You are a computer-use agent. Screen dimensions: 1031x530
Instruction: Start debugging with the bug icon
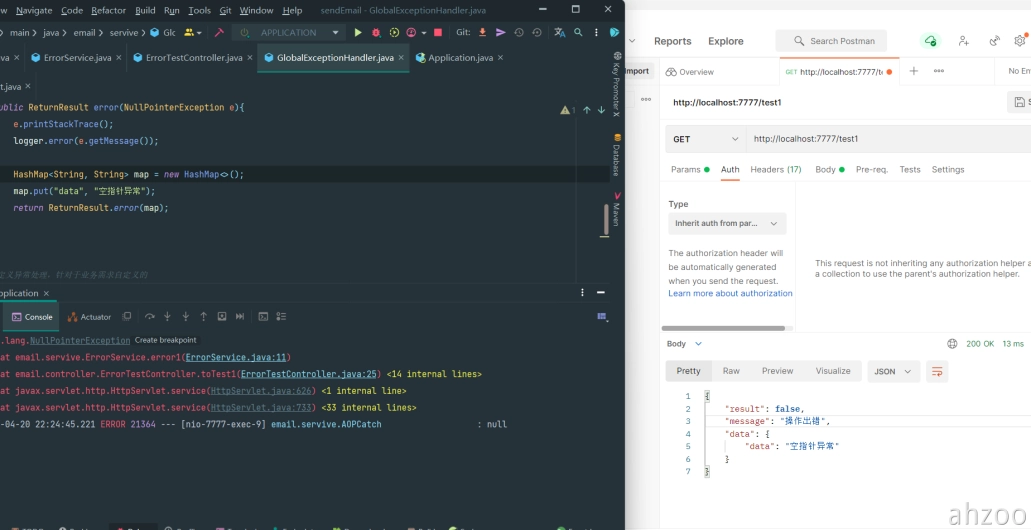pyautogui.click(x=376, y=32)
